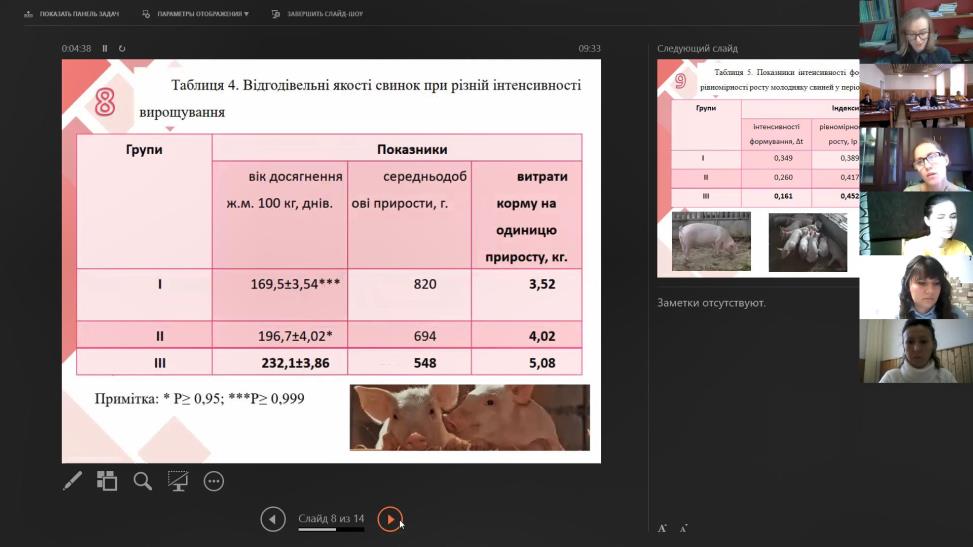Restart the presentation timer

(x=122, y=48)
